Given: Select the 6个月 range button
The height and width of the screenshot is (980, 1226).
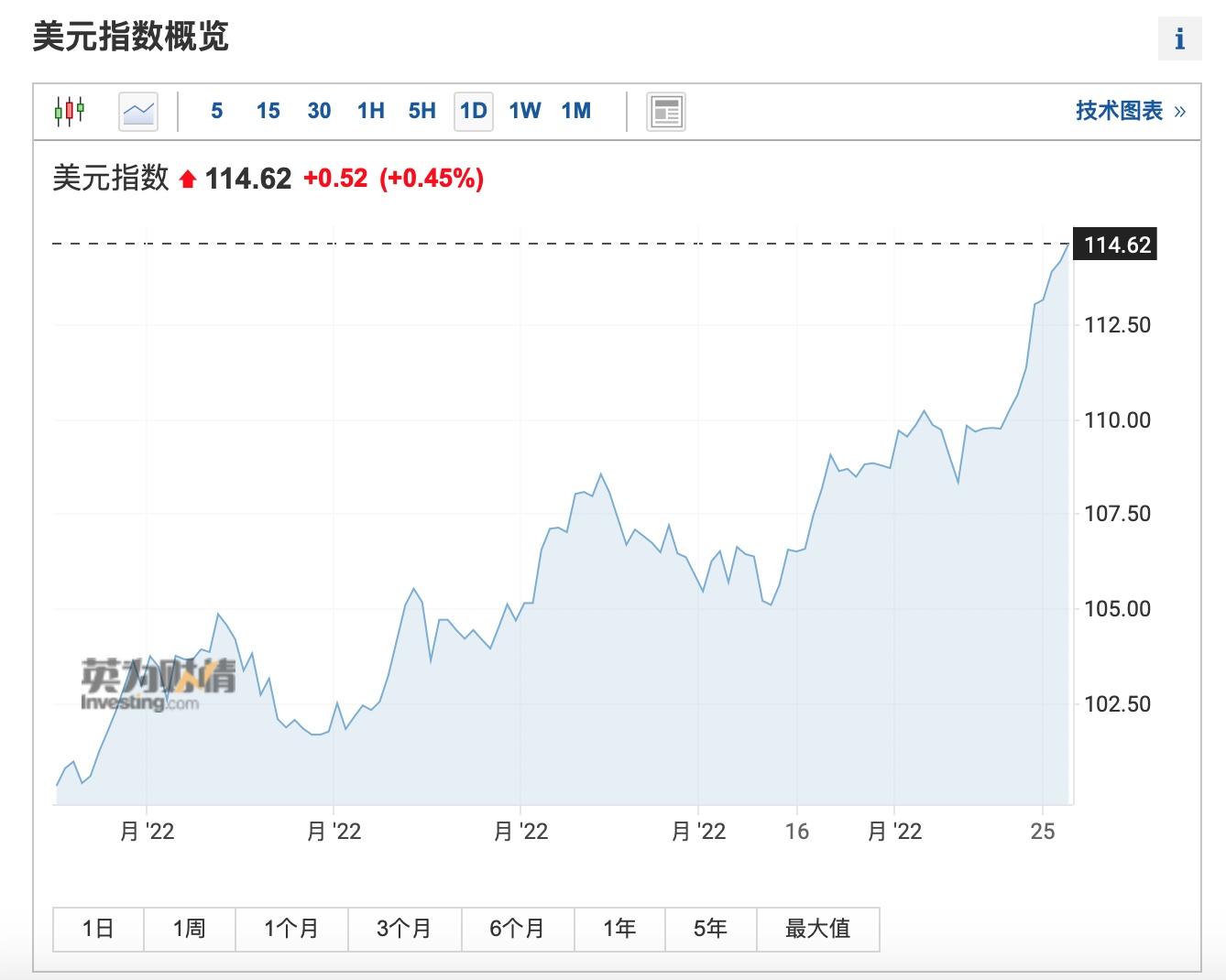Looking at the screenshot, I should click(518, 929).
